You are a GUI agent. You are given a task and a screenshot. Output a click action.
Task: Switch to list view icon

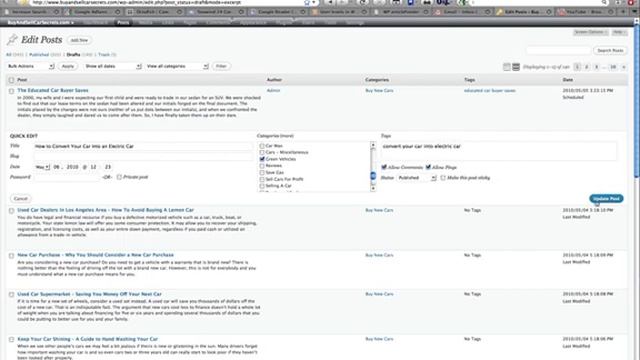click(x=507, y=67)
